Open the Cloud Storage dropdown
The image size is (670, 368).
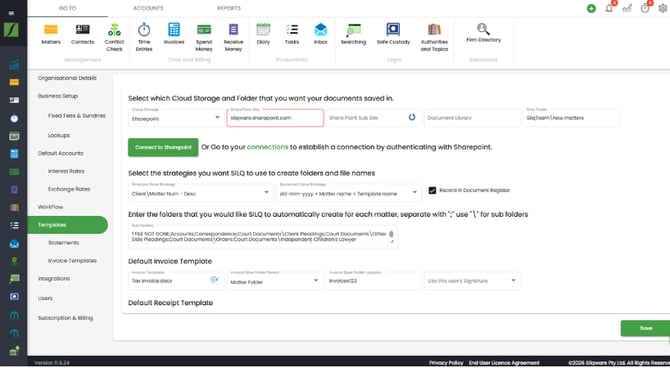[176, 118]
